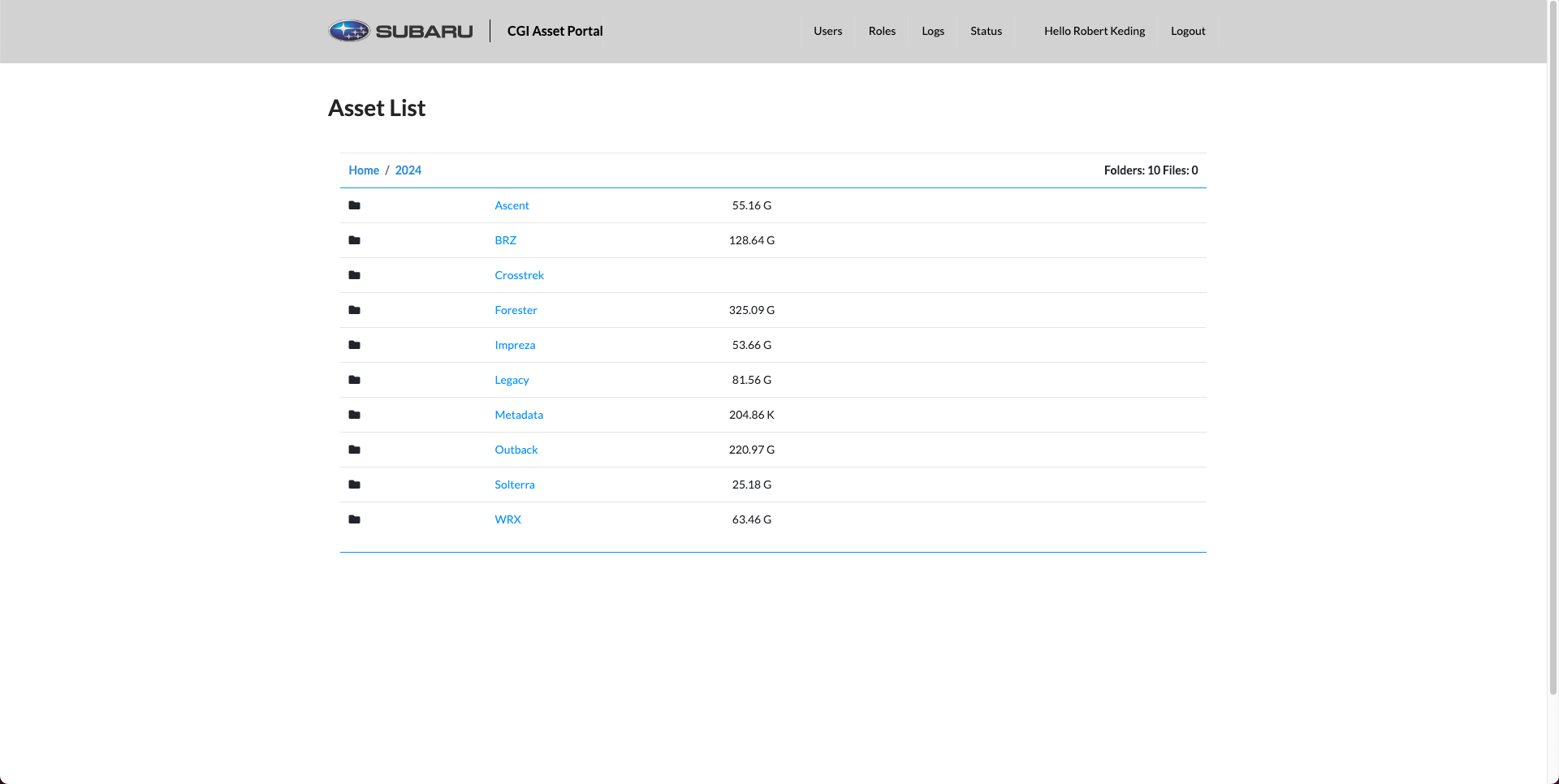Viewport: 1559px width, 784px height.
Task: Click the page vertical scrollbar
Action: (x=1553, y=347)
